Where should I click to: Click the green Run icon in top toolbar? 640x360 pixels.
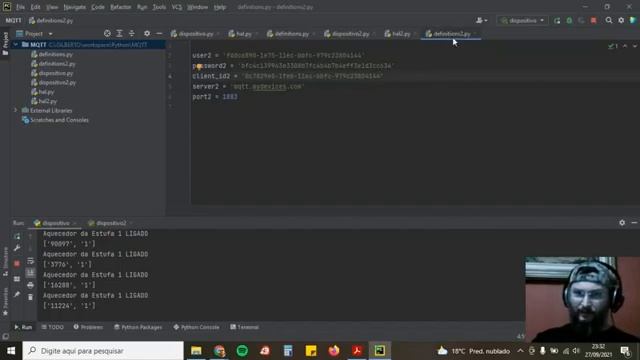click(x=557, y=20)
